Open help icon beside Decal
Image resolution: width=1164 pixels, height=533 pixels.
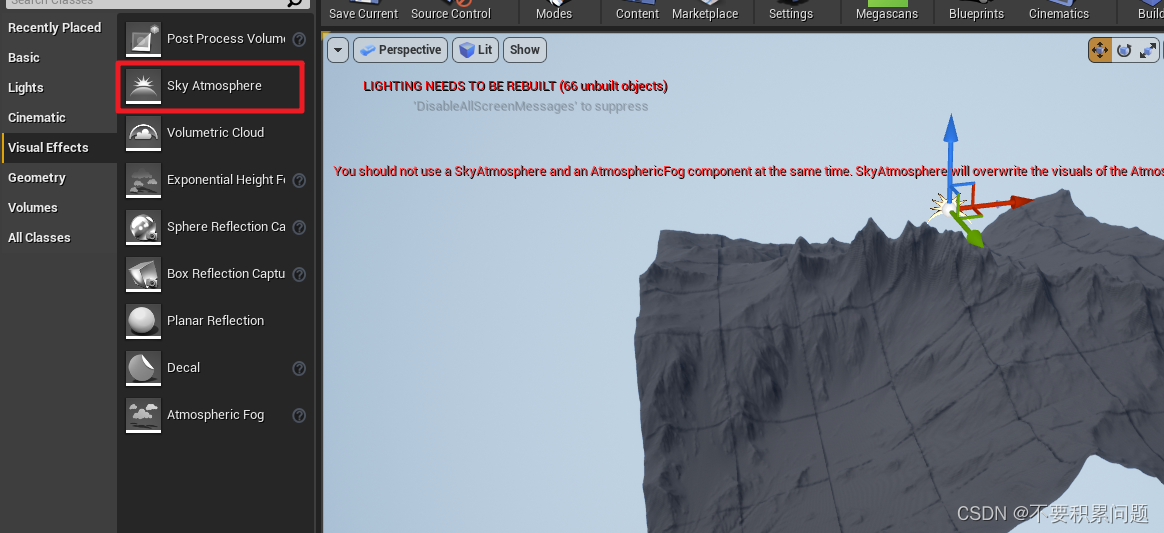coord(299,368)
